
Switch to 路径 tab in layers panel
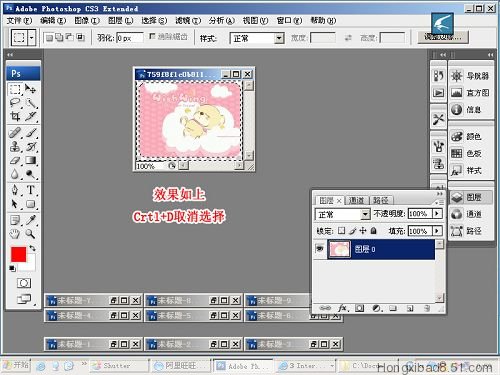tap(381, 200)
